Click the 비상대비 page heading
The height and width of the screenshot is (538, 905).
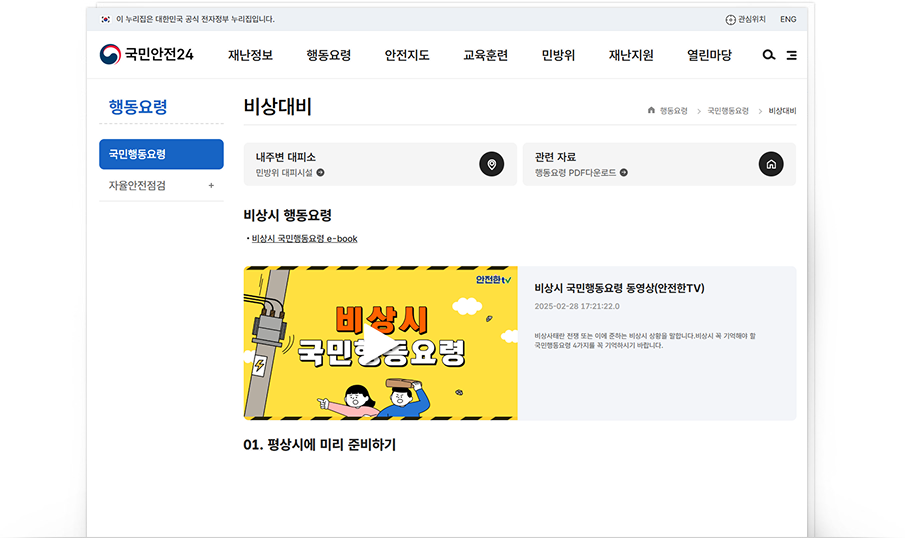tap(278, 107)
